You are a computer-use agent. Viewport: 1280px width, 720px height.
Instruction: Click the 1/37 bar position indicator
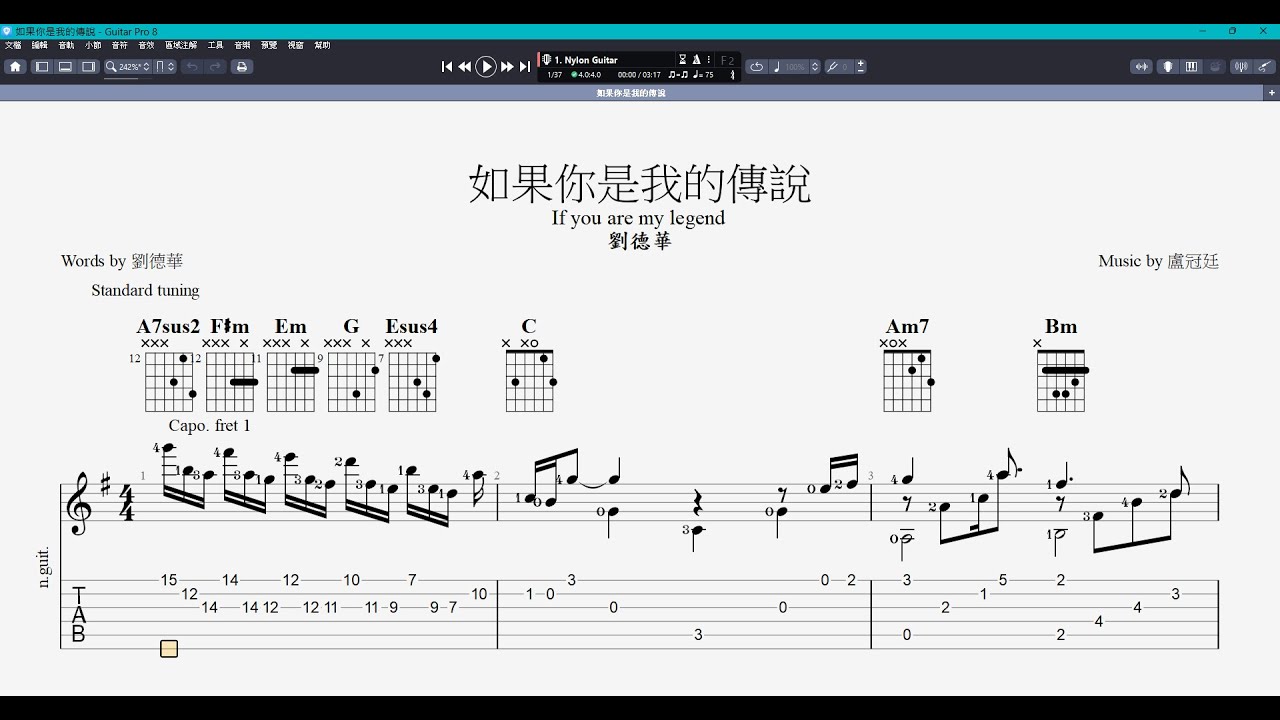(x=555, y=75)
